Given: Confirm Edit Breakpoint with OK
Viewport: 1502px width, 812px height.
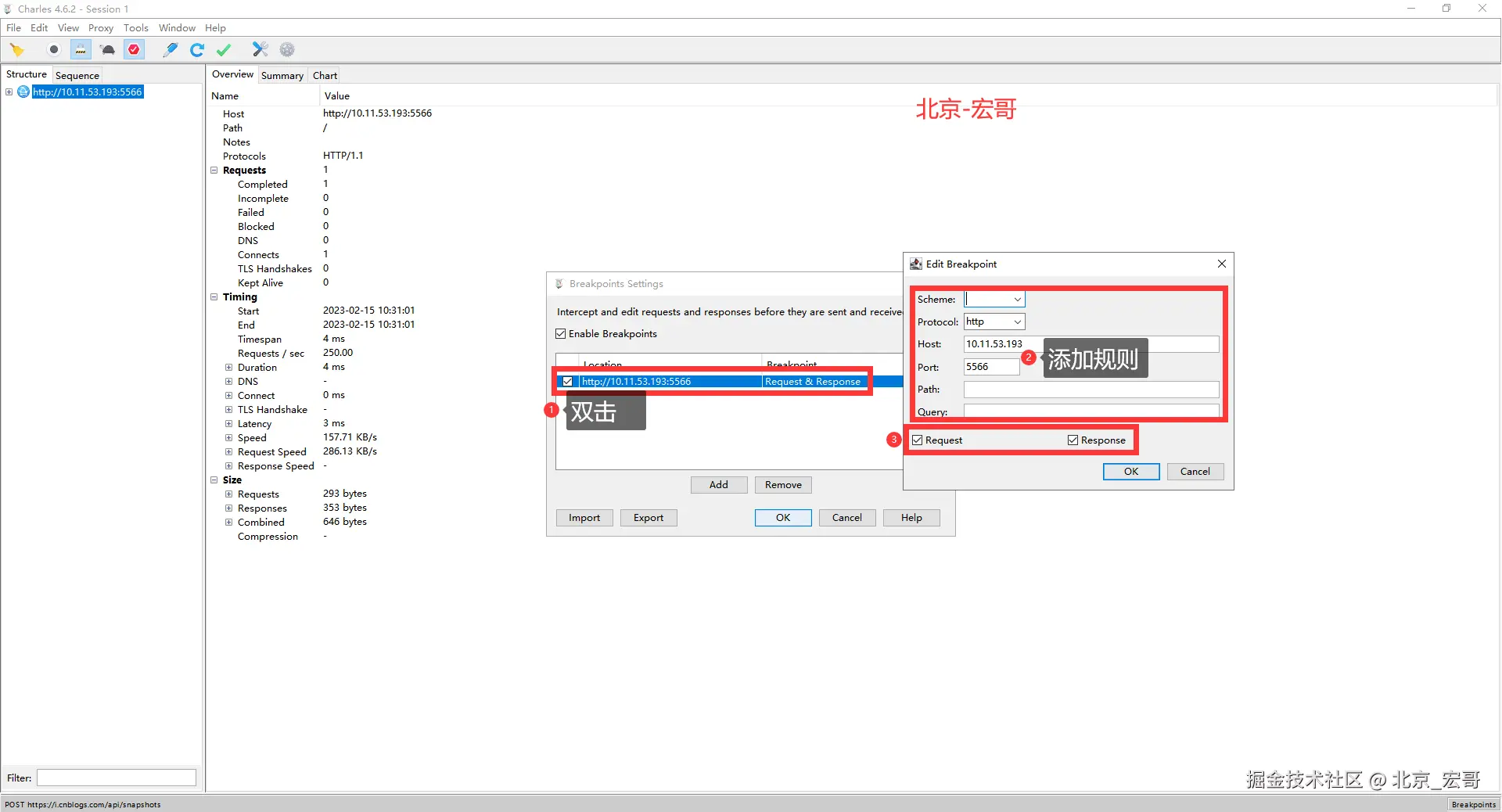Looking at the screenshot, I should [1131, 472].
